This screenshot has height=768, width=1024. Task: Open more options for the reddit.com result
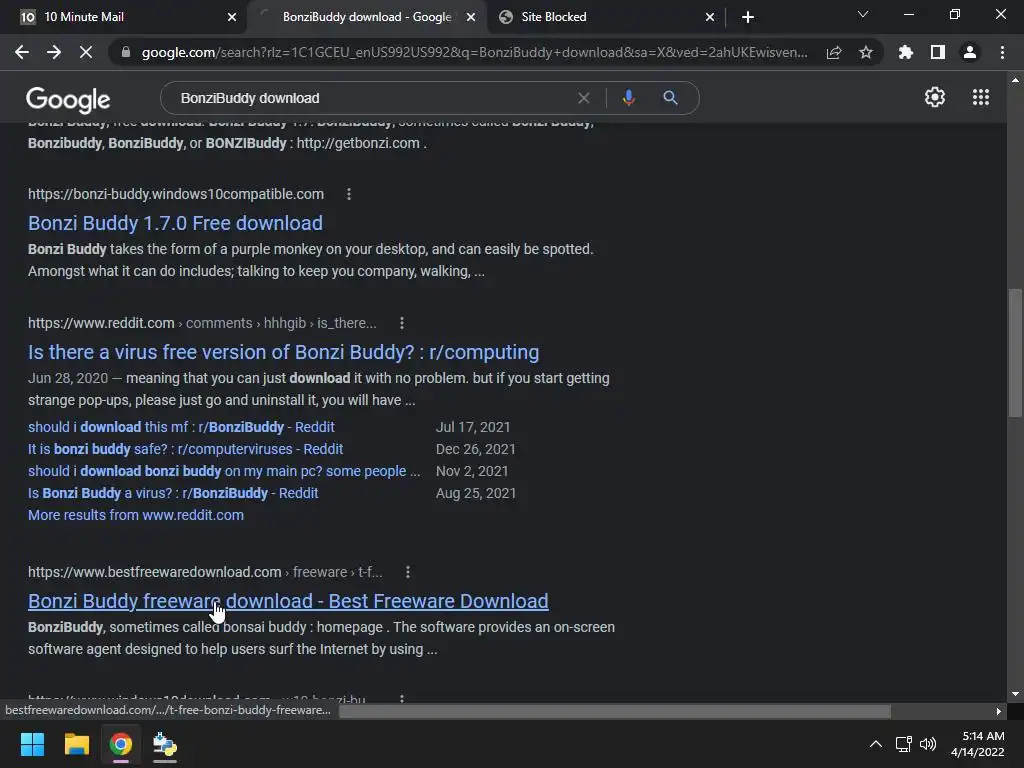(402, 323)
